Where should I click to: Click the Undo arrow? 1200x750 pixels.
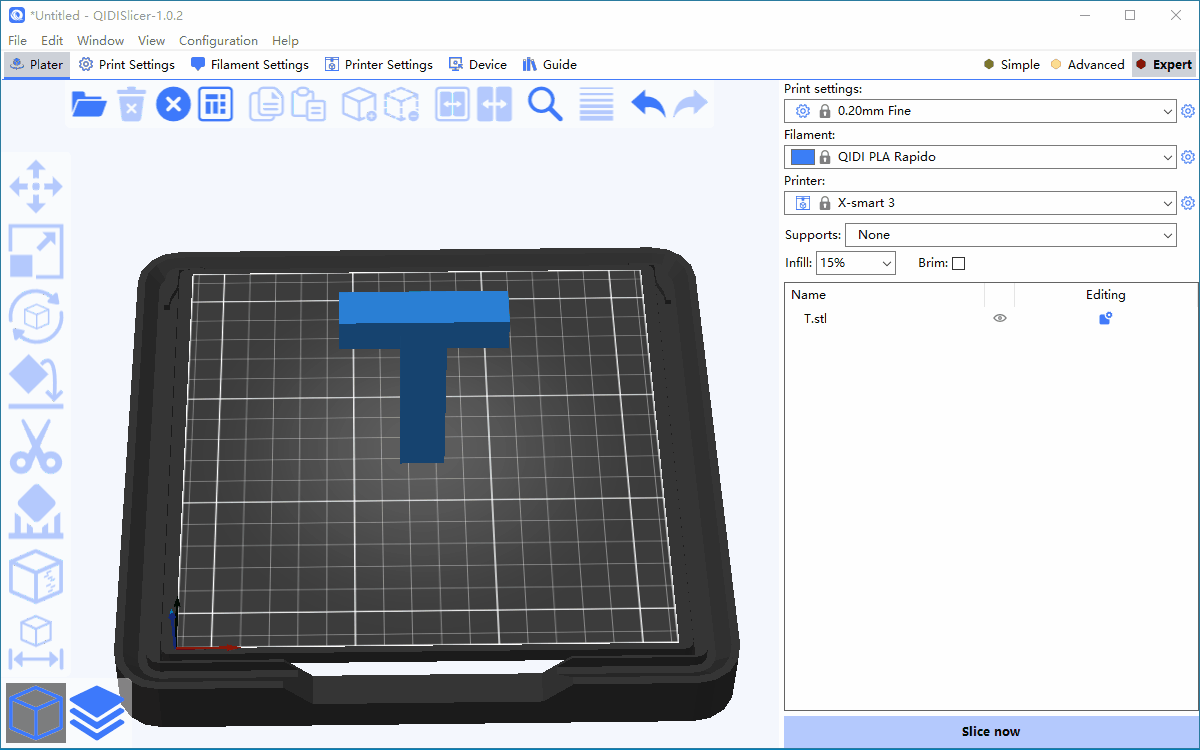coord(648,104)
